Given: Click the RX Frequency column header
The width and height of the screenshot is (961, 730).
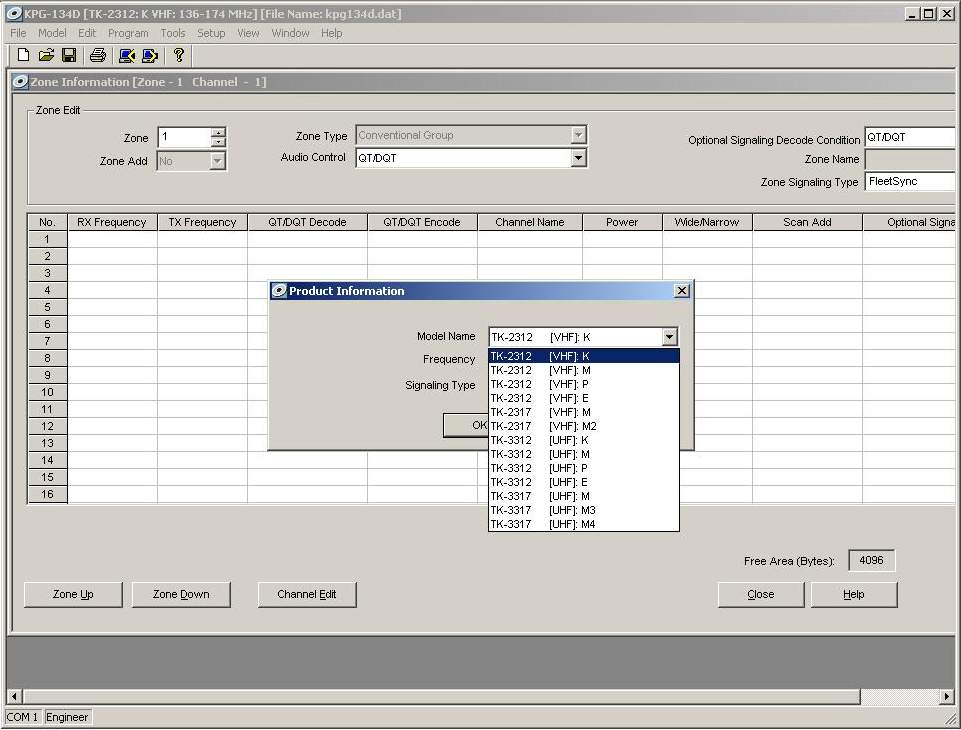Looking at the screenshot, I should pyautogui.click(x=112, y=222).
